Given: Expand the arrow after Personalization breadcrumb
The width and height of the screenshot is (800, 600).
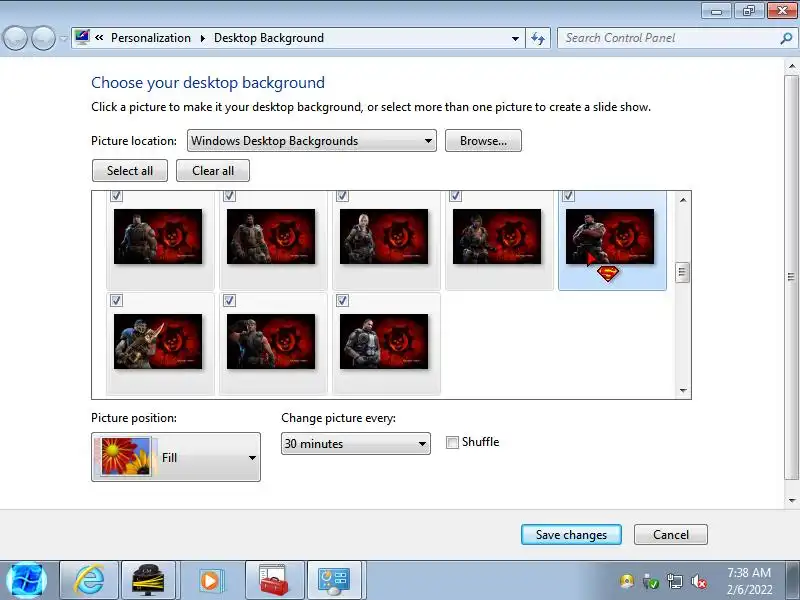Looking at the screenshot, I should click(x=203, y=38).
